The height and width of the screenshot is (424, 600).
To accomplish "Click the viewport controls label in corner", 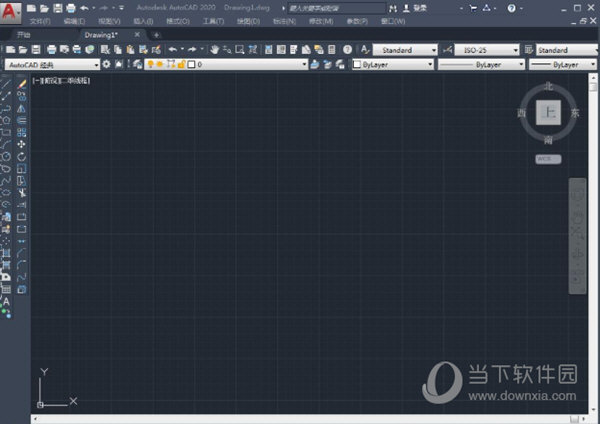I will coord(61,80).
